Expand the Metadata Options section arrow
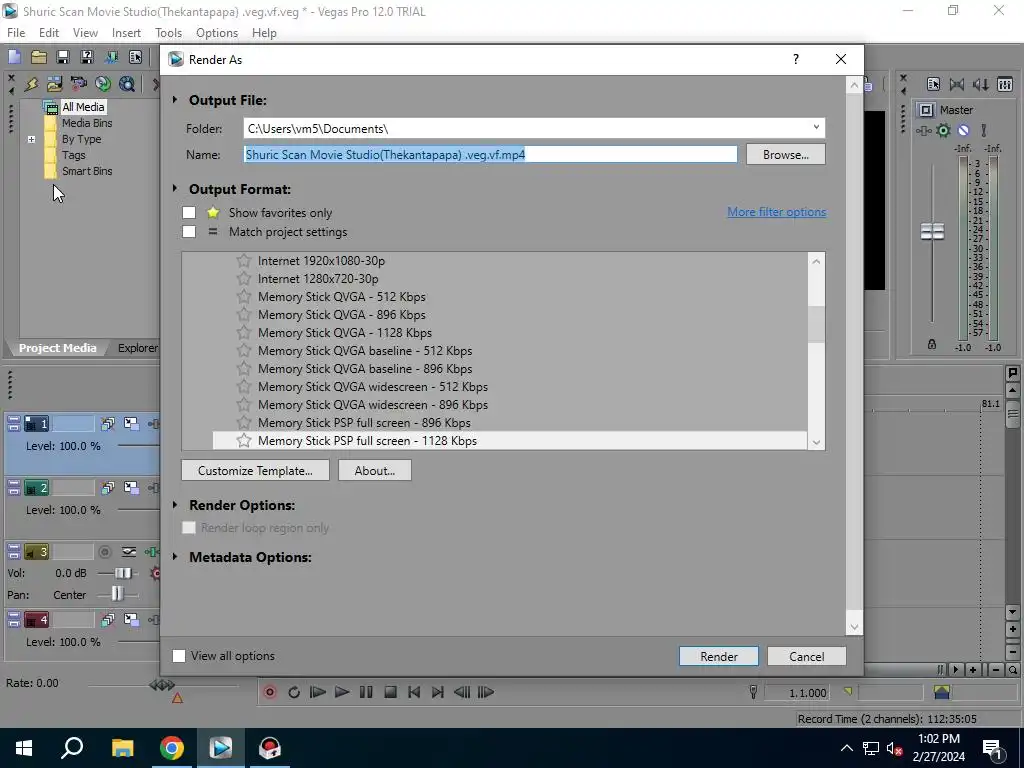The width and height of the screenshot is (1024, 768). pos(175,557)
